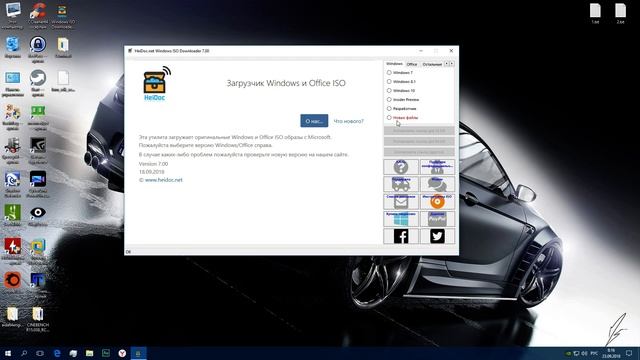Screen dimensions: 640x360
Task: Click the second greyed-out copy link button
Action: coord(419,141)
